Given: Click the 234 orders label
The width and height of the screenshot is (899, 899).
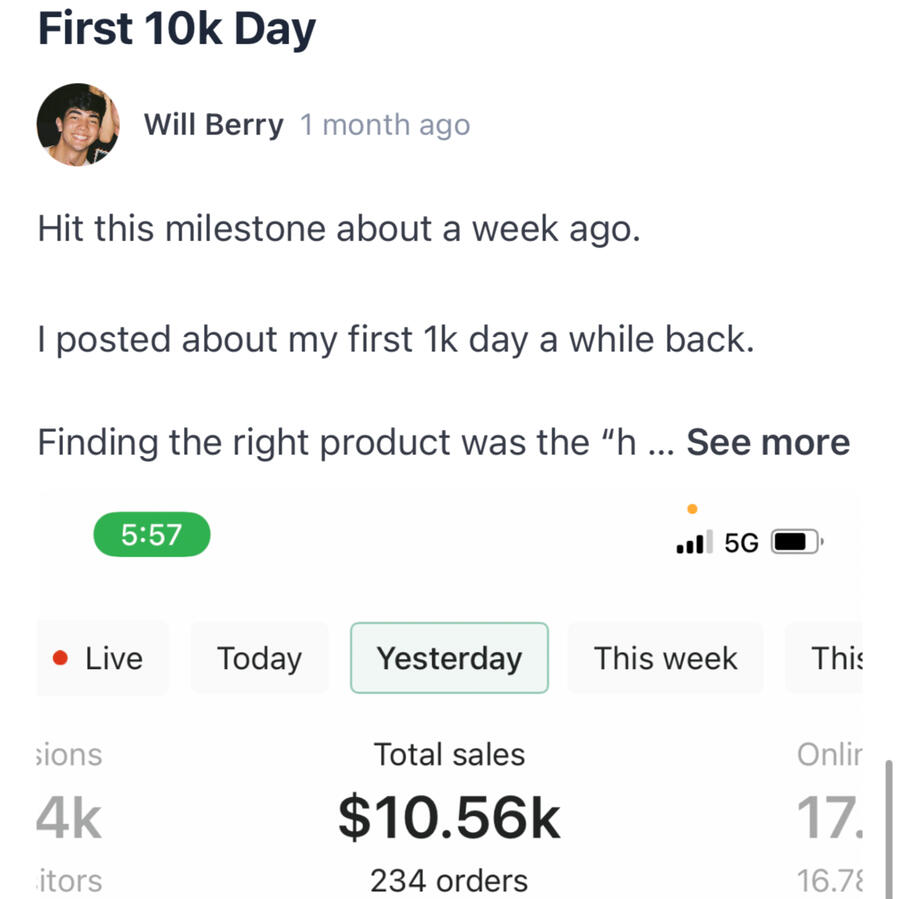Looking at the screenshot, I should tap(449, 881).
